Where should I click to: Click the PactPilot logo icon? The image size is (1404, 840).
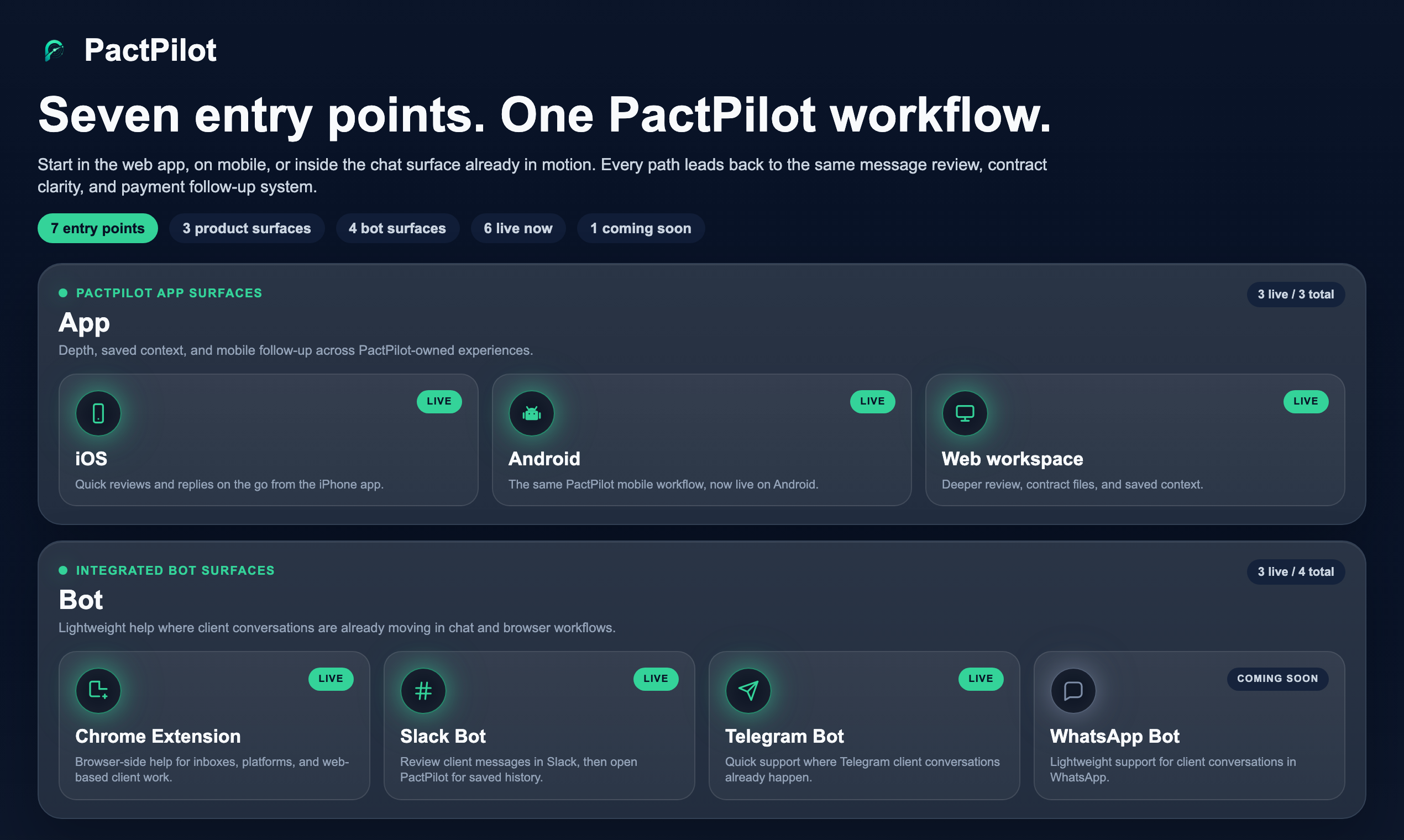[x=54, y=50]
